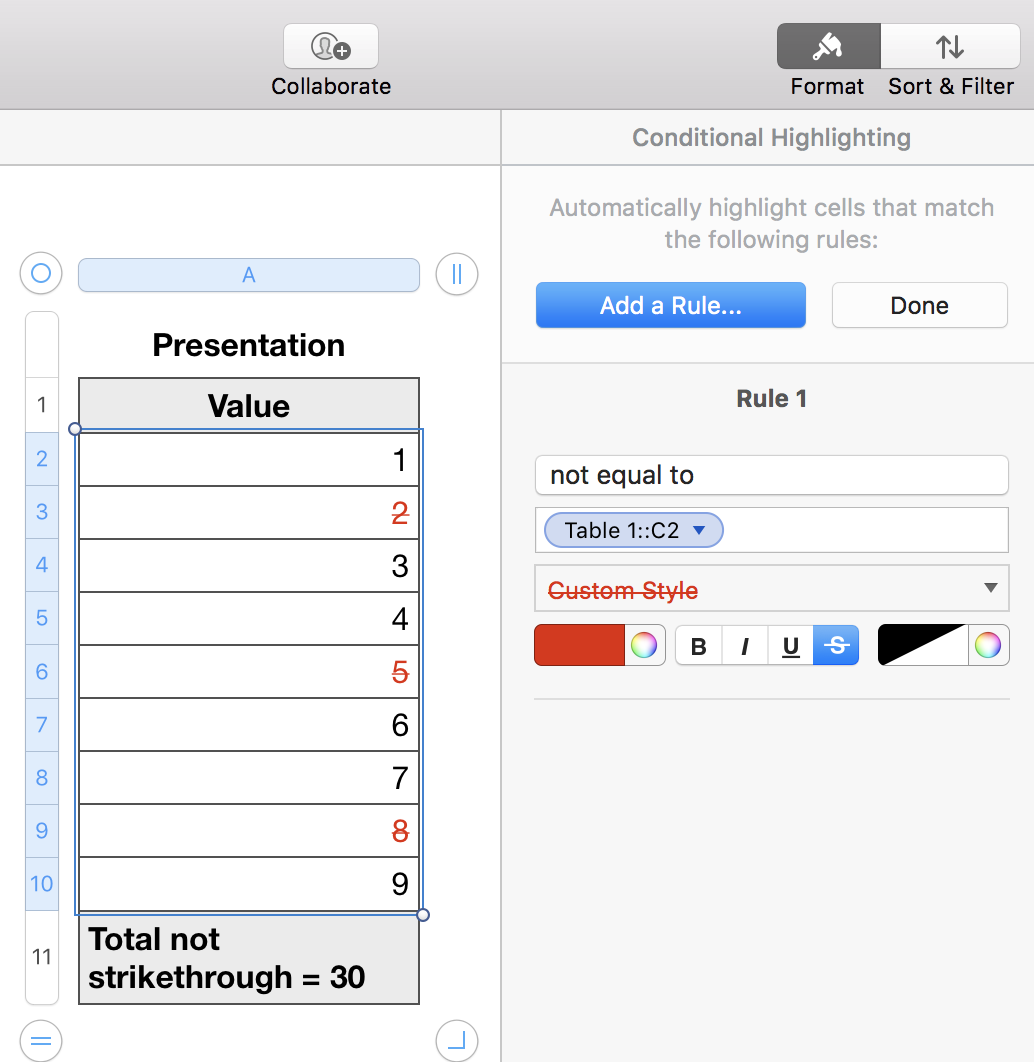Image resolution: width=1034 pixels, height=1062 pixels.
Task: Expand the Custom Style dropdown
Action: [990, 588]
